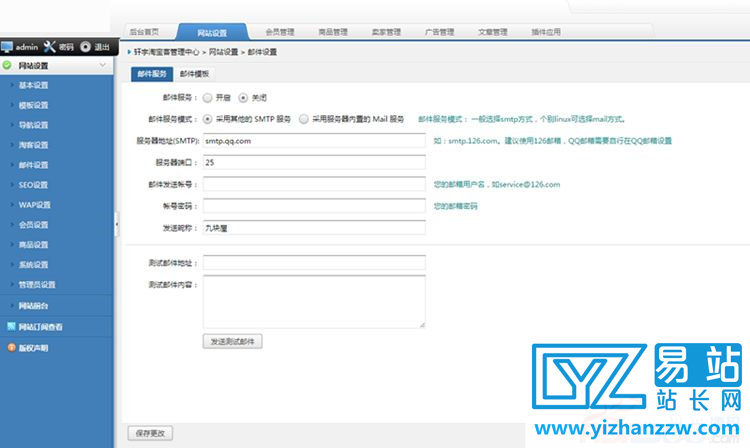This screenshot has height=448, width=750.
Task: Open 管理员设置 in the sidebar
Action: [37, 284]
